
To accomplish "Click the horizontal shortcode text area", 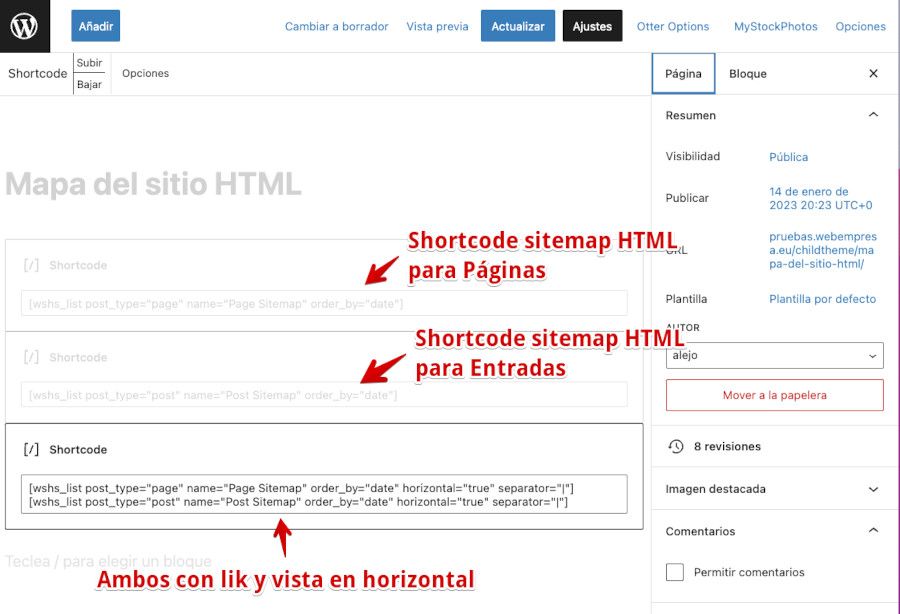I will click(x=324, y=494).
